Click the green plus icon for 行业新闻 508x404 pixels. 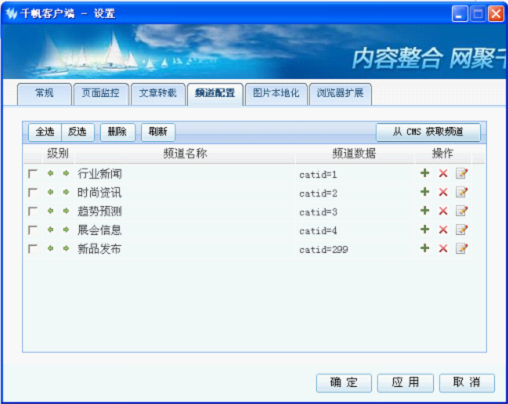pos(425,173)
